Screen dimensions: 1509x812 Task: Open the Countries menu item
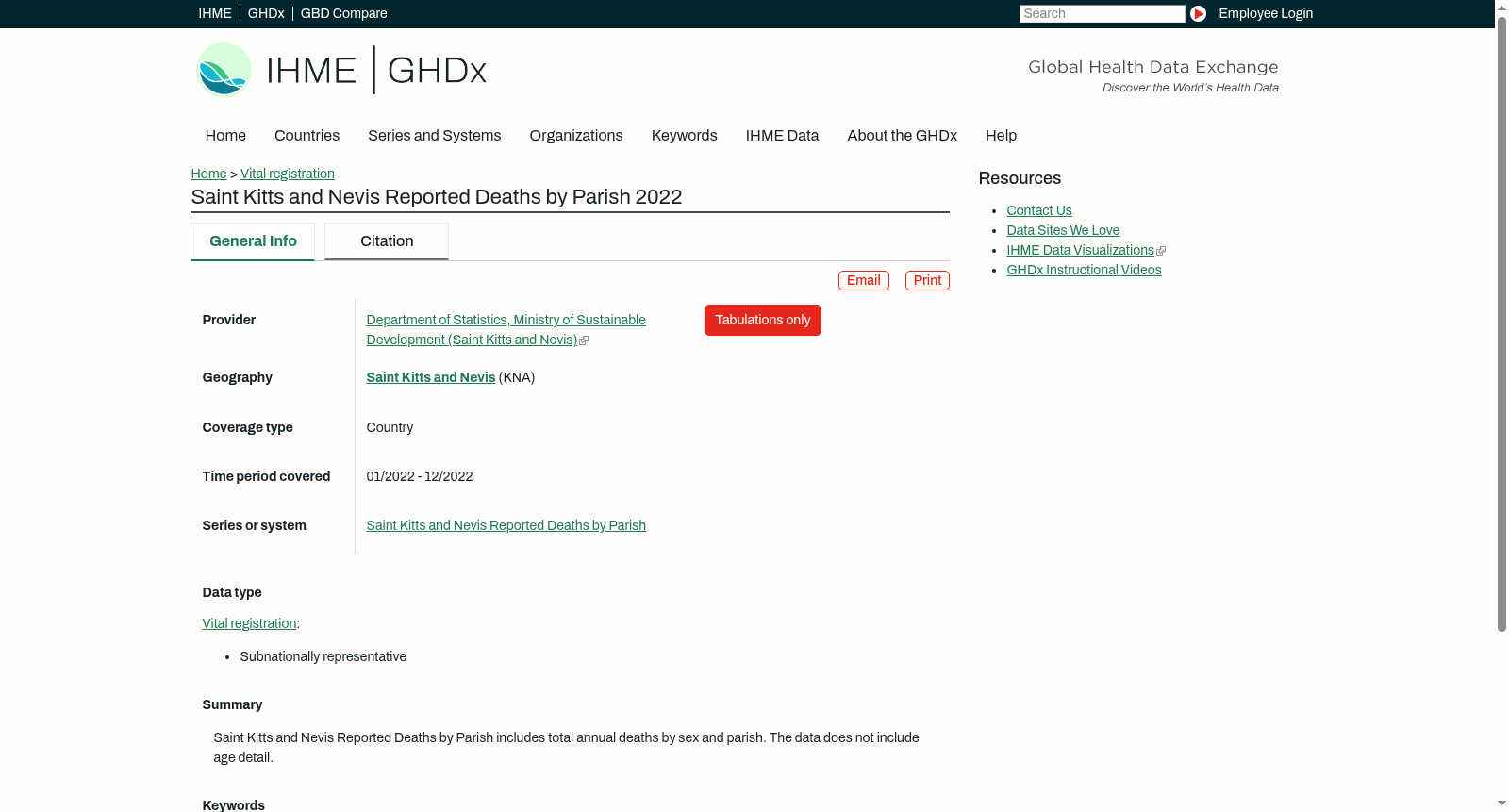pos(307,136)
